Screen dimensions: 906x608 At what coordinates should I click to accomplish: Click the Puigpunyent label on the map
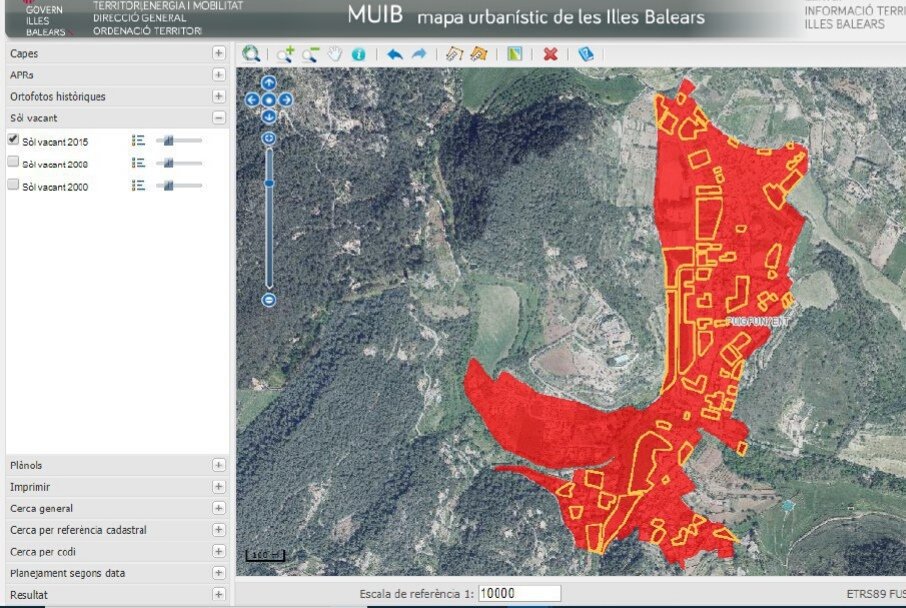[x=757, y=321]
